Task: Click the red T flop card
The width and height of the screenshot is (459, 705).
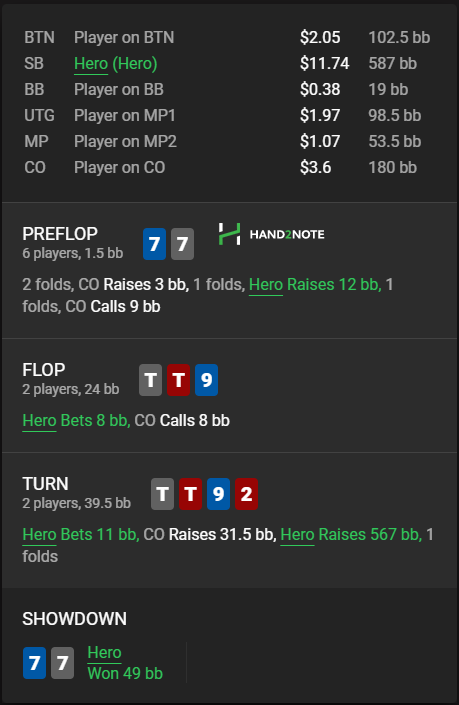Action: pos(178,380)
